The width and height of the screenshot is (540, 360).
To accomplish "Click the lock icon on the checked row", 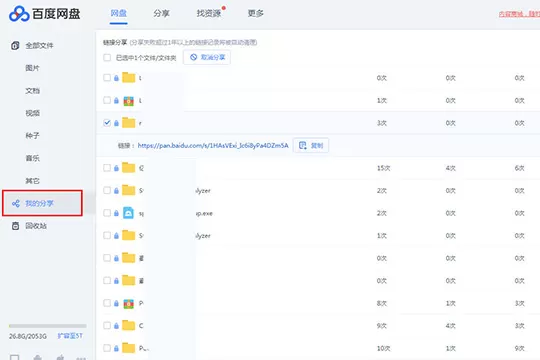I will (x=116, y=123).
